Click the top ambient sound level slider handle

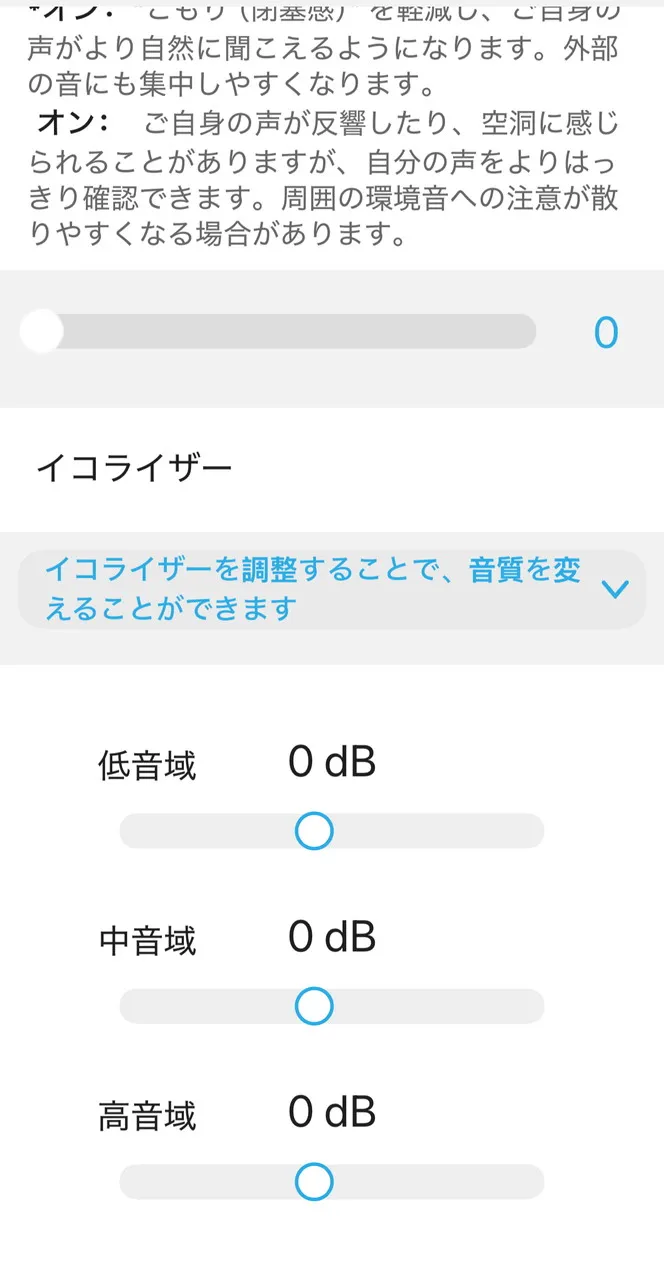click(42, 332)
